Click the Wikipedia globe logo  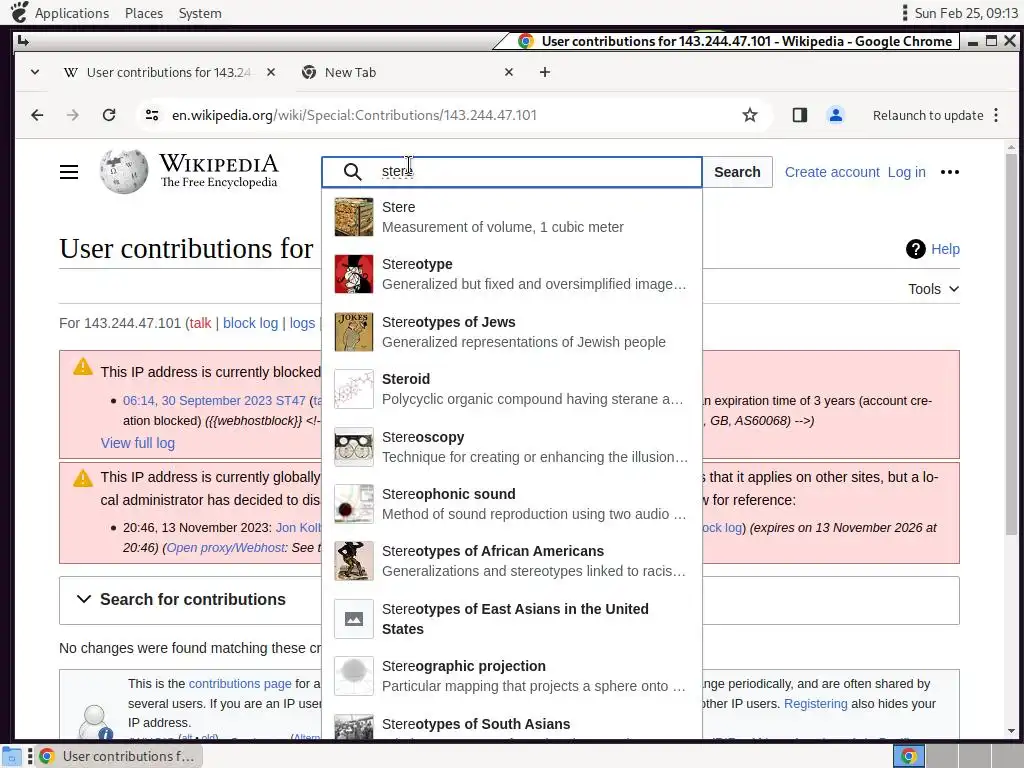pyautogui.click(x=124, y=171)
